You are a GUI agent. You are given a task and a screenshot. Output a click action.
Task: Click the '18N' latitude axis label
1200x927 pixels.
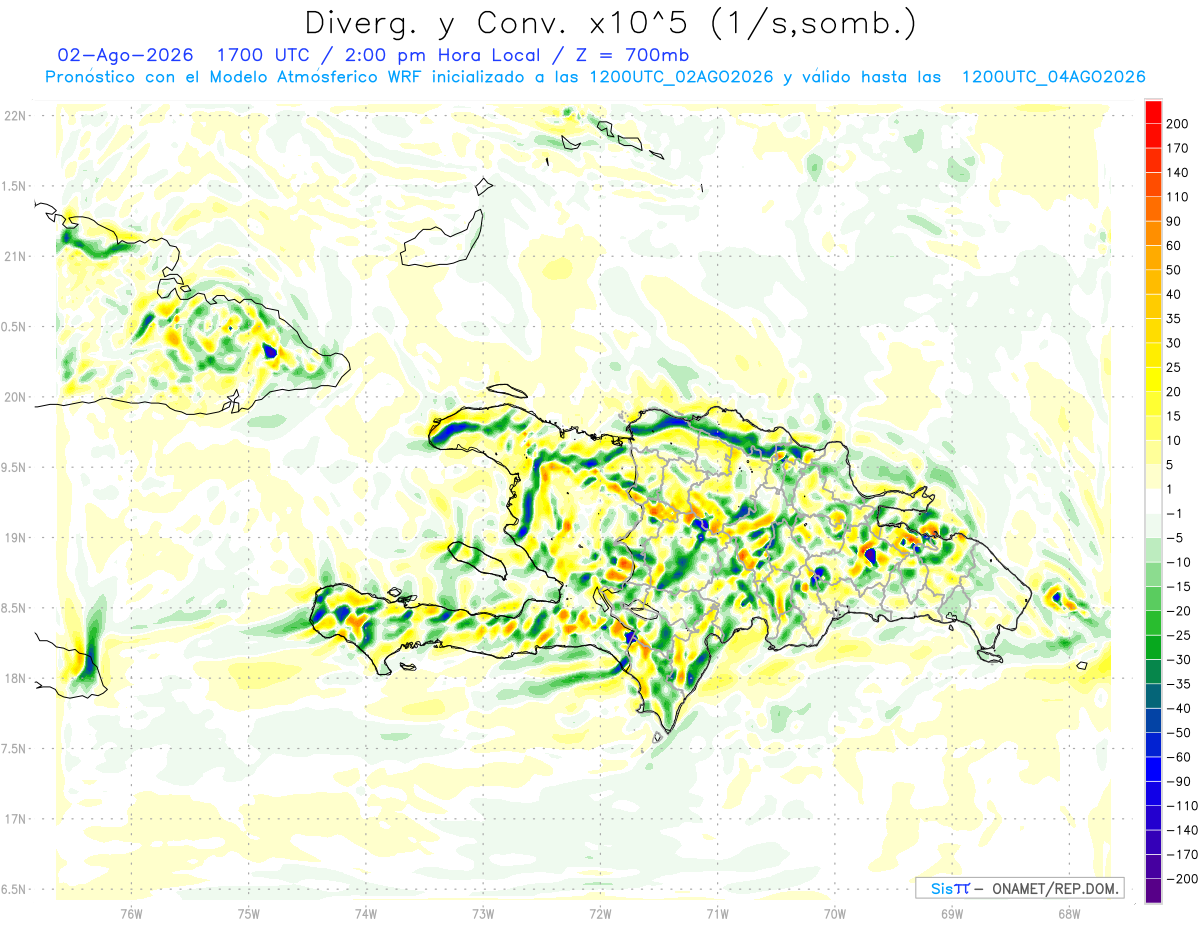click(x=15, y=678)
